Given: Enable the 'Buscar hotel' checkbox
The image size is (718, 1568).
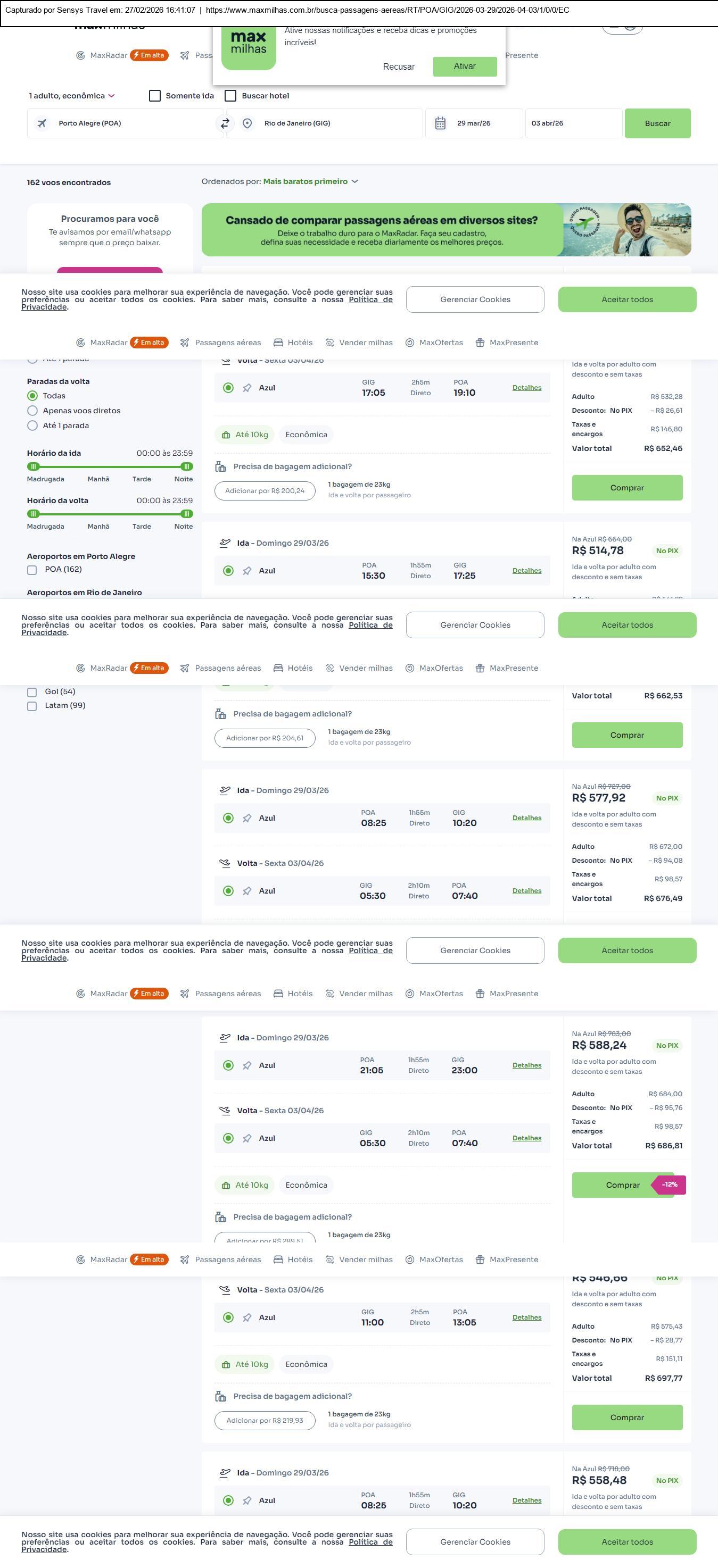Looking at the screenshot, I should click(231, 96).
